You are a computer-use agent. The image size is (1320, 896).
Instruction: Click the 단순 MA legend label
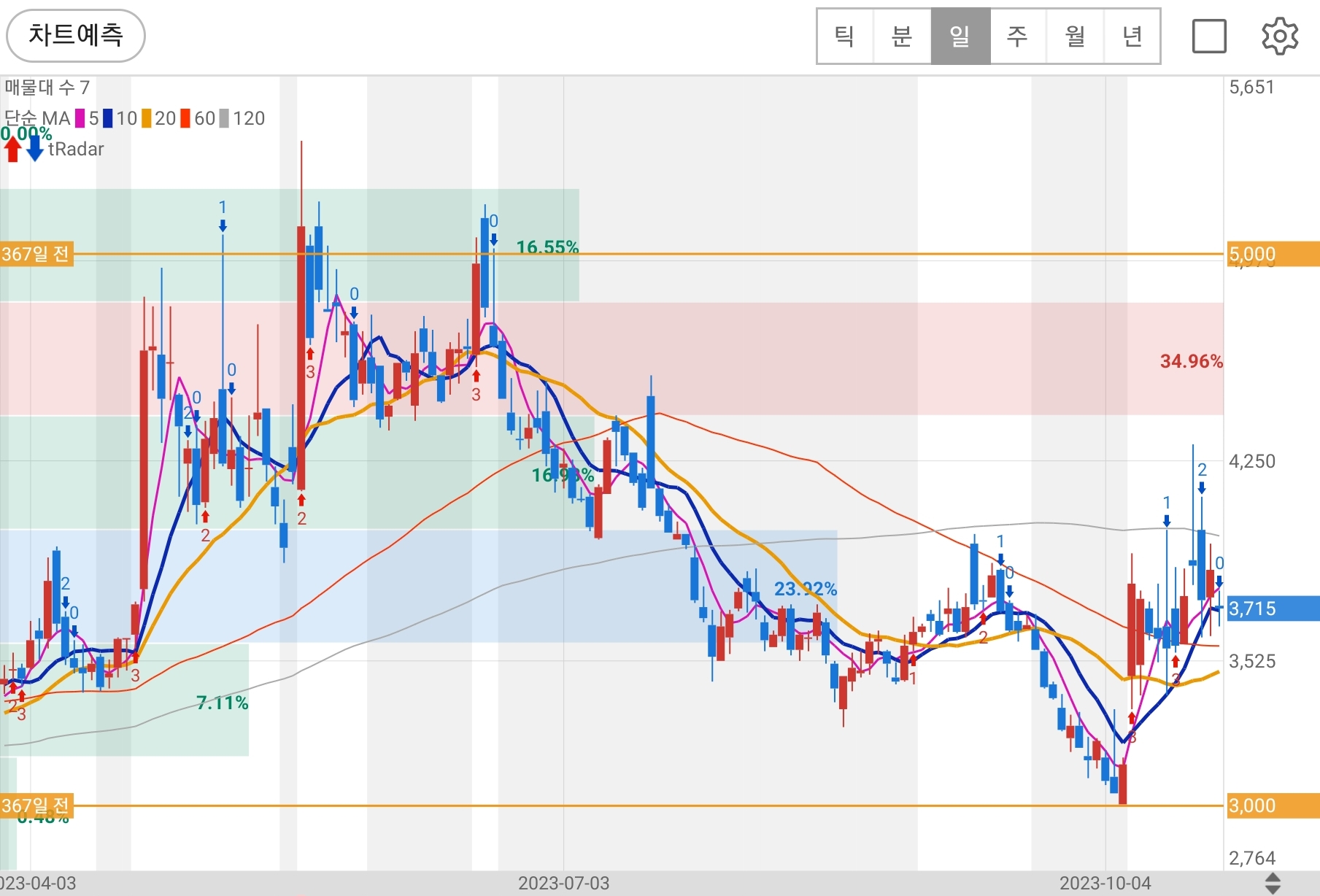(x=36, y=118)
